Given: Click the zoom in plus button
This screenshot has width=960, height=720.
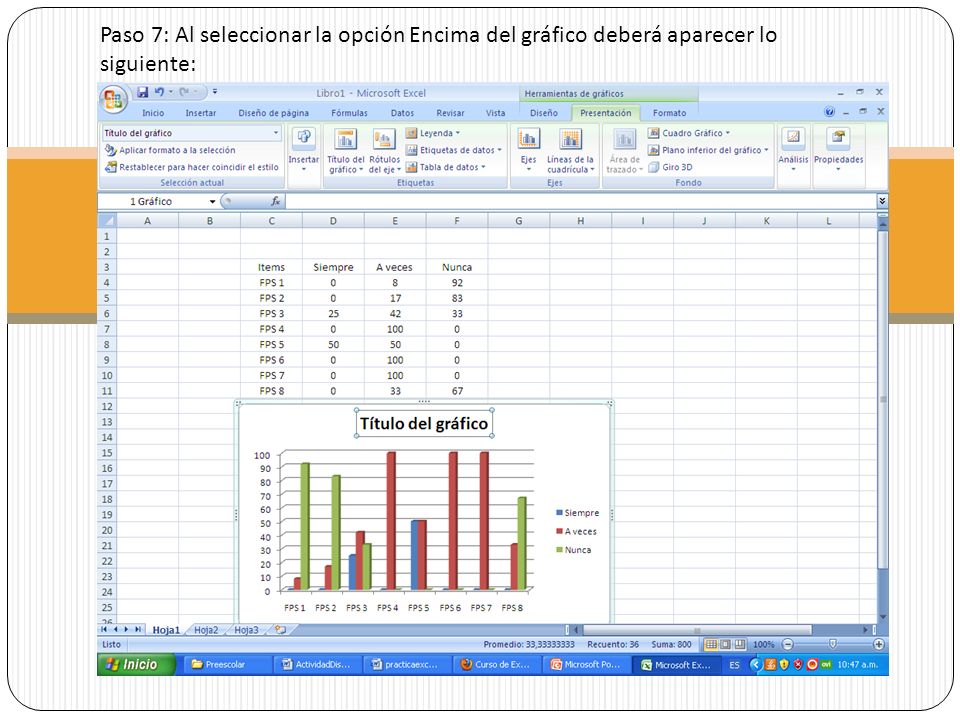Looking at the screenshot, I should pos(879,644).
